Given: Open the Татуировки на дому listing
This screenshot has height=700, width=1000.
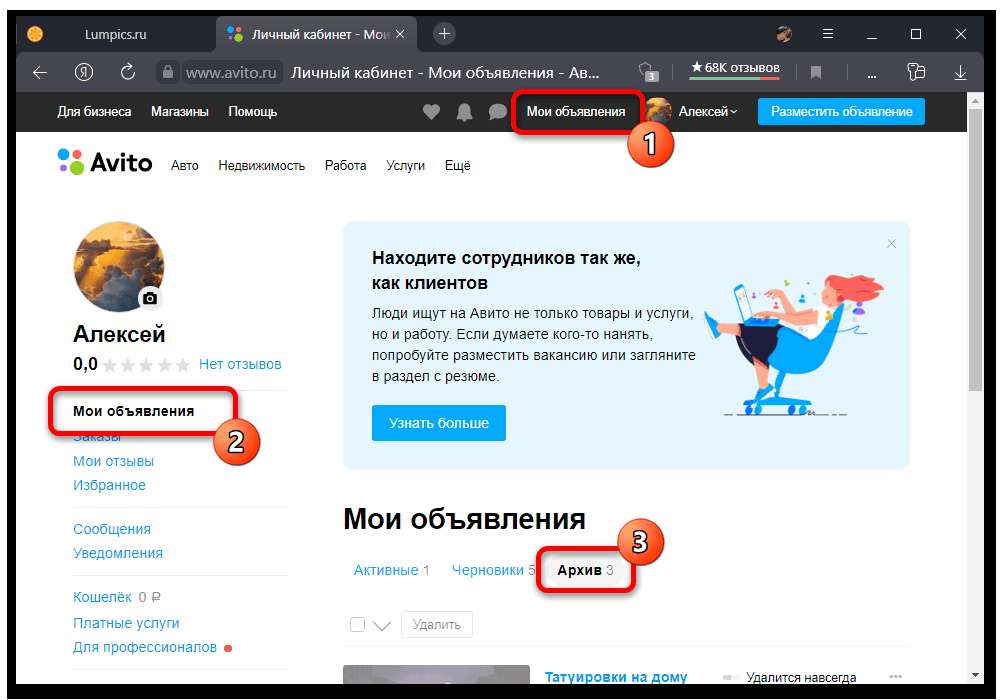Looking at the screenshot, I should pyautogui.click(x=615, y=677).
